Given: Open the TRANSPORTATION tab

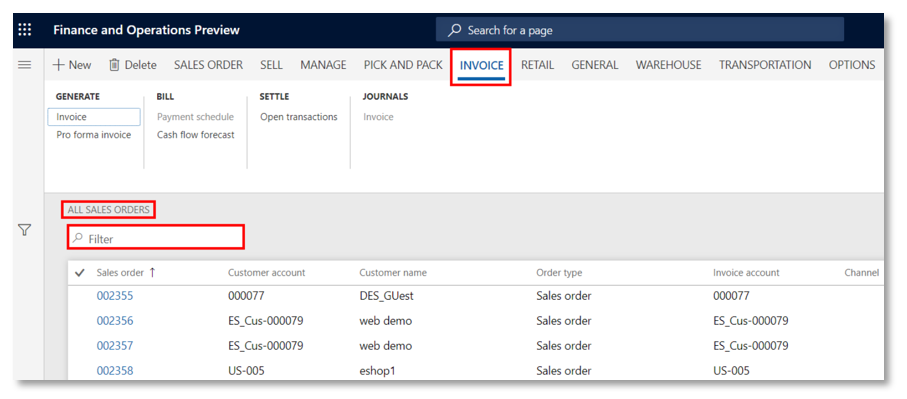Looking at the screenshot, I should coord(765,65).
